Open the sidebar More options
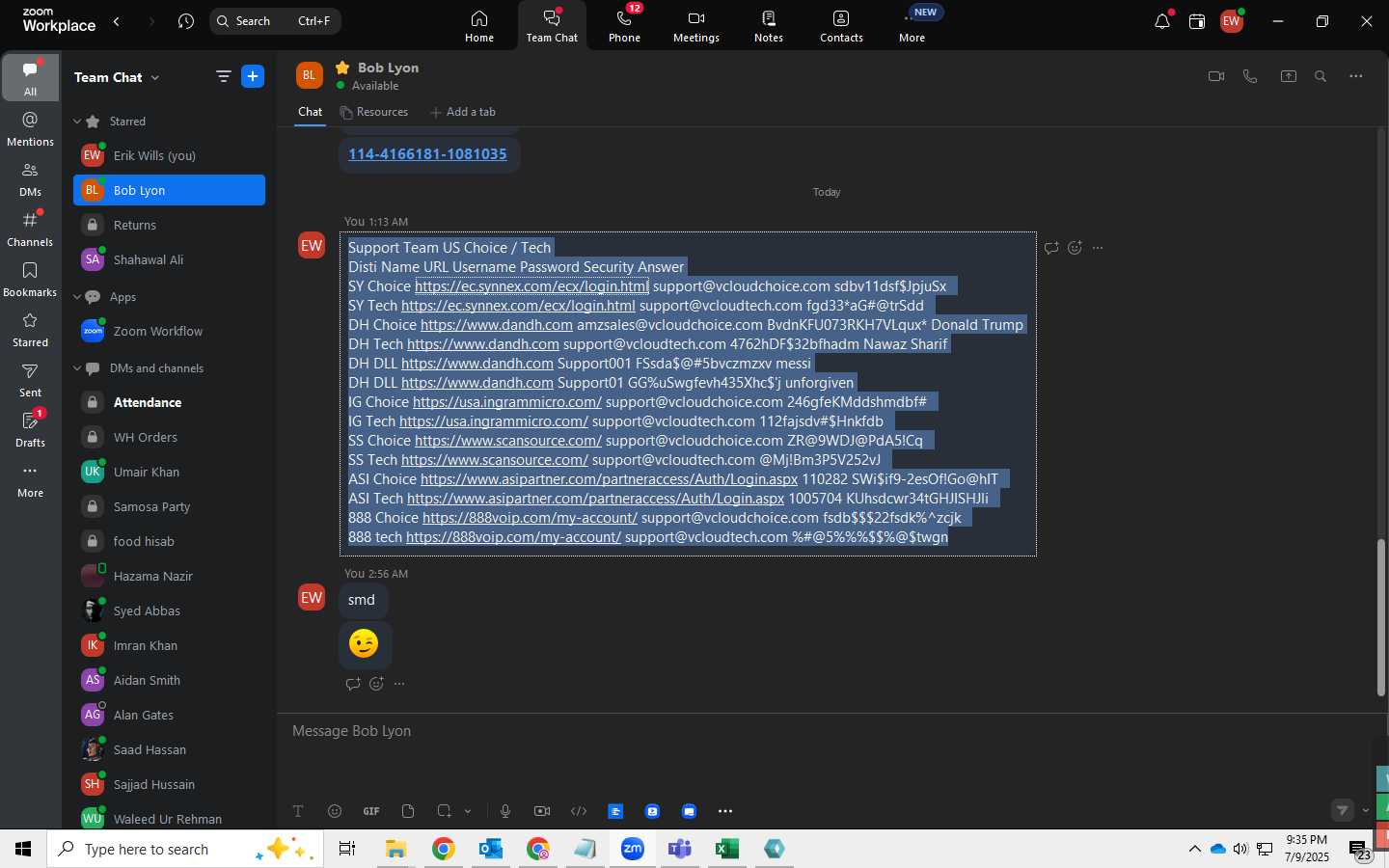Viewport: 1389px width, 868px height. pyautogui.click(x=30, y=479)
